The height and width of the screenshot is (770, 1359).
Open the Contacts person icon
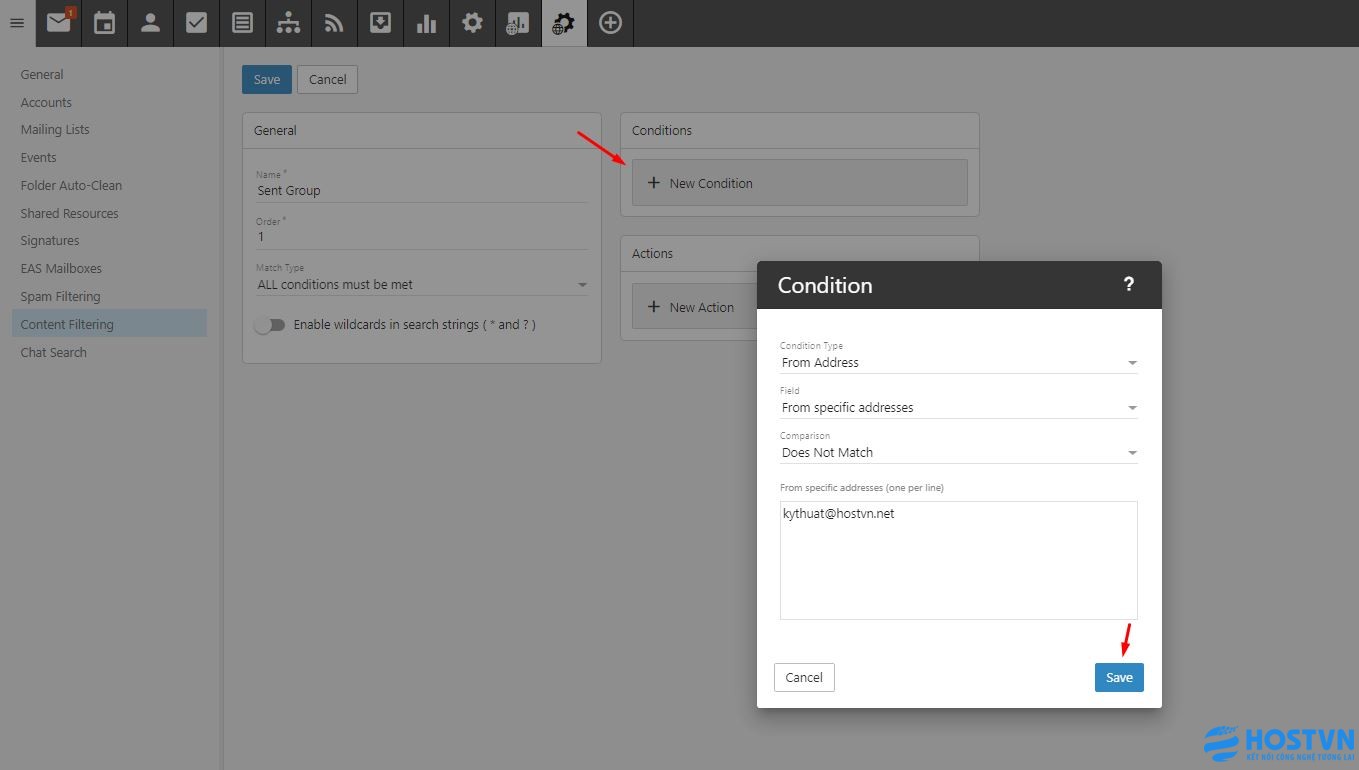(x=150, y=23)
